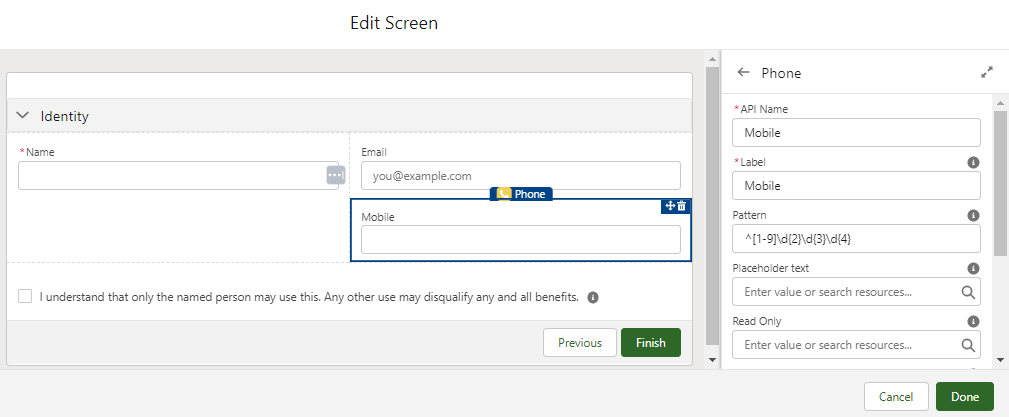Click the move handle on Mobile field
Image resolution: width=1009 pixels, height=417 pixels.
[x=670, y=206]
